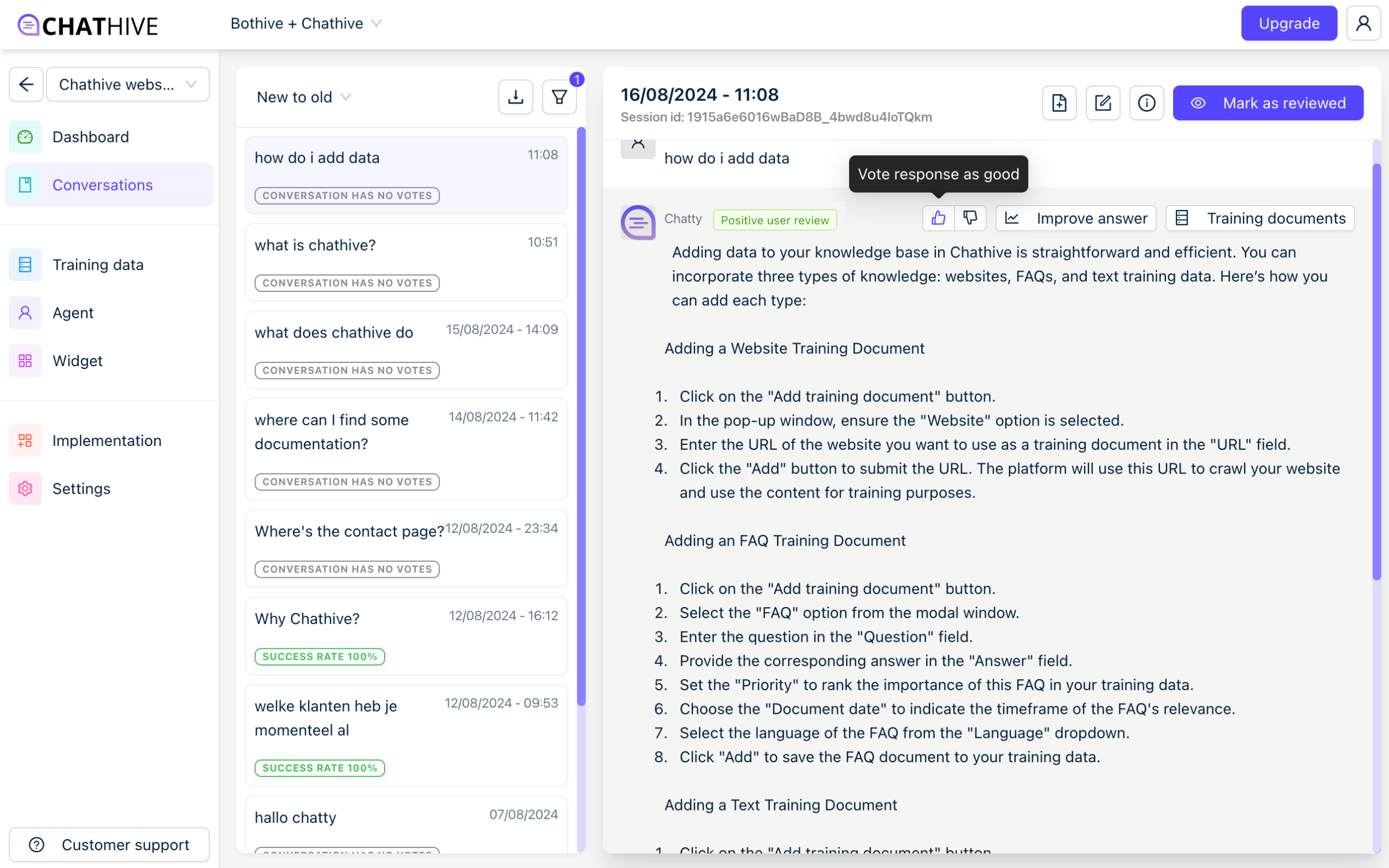This screenshot has width=1389, height=868.
Task: Click the add document icon
Action: click(x=1059, y=103)
